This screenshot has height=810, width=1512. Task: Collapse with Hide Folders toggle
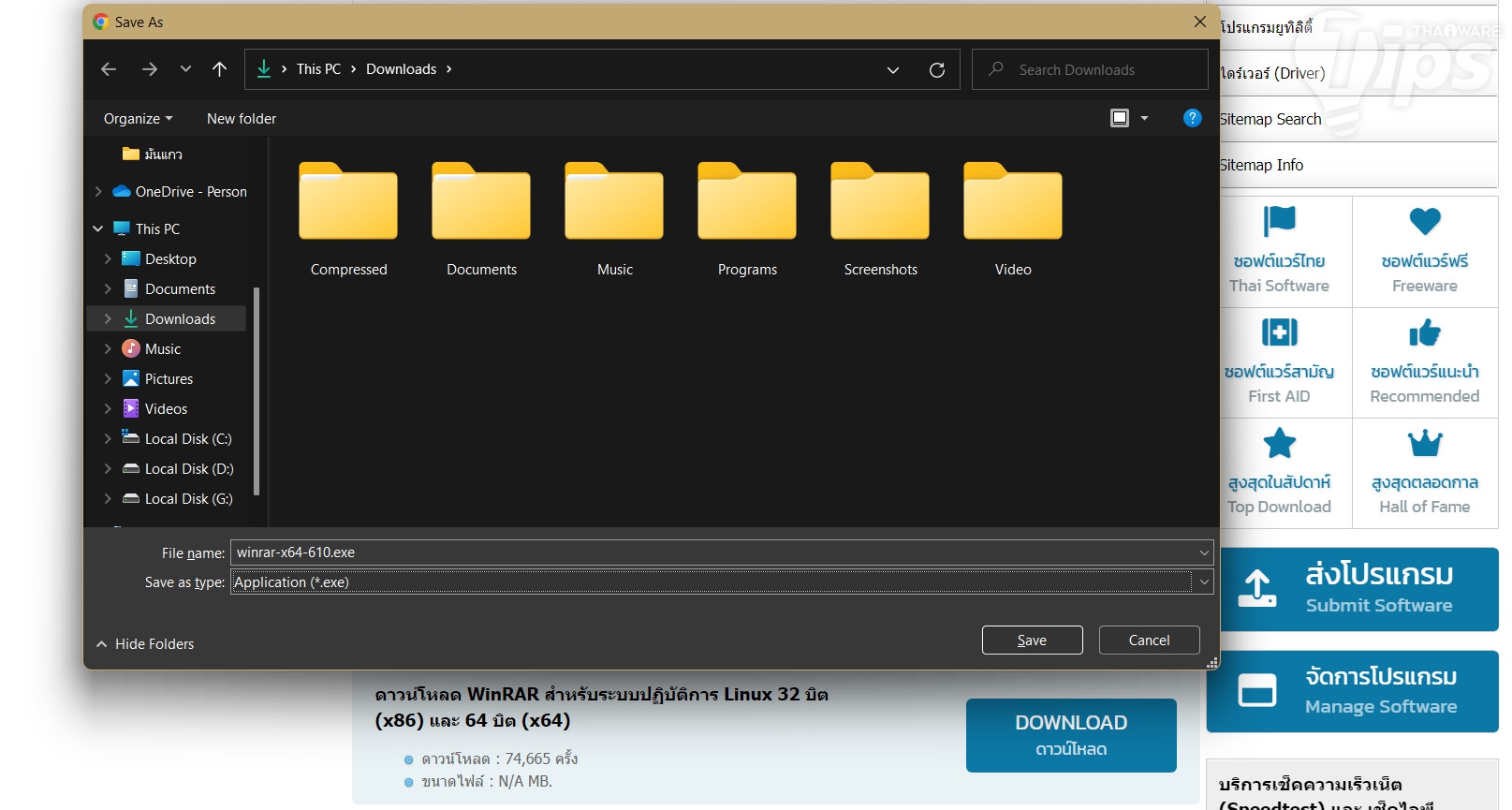tap(145, 644)
